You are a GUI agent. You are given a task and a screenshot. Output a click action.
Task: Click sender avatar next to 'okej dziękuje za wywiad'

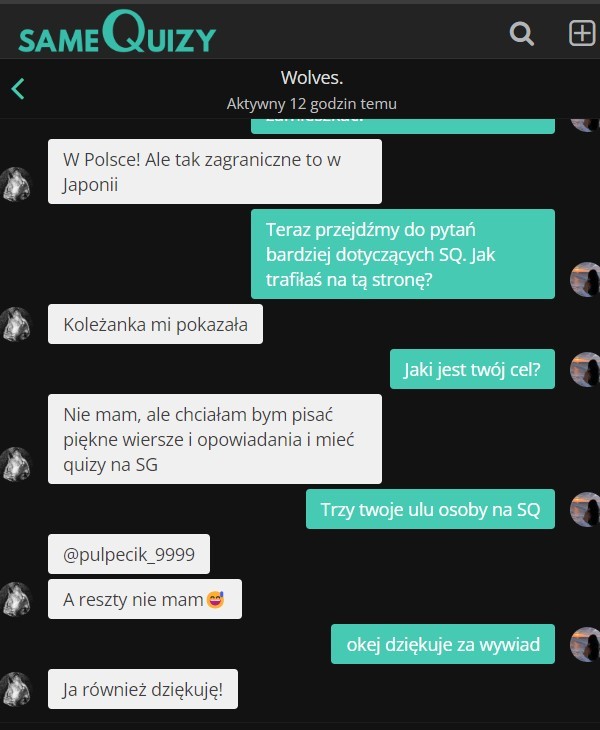pyautogui.click(x=585, y=644)
